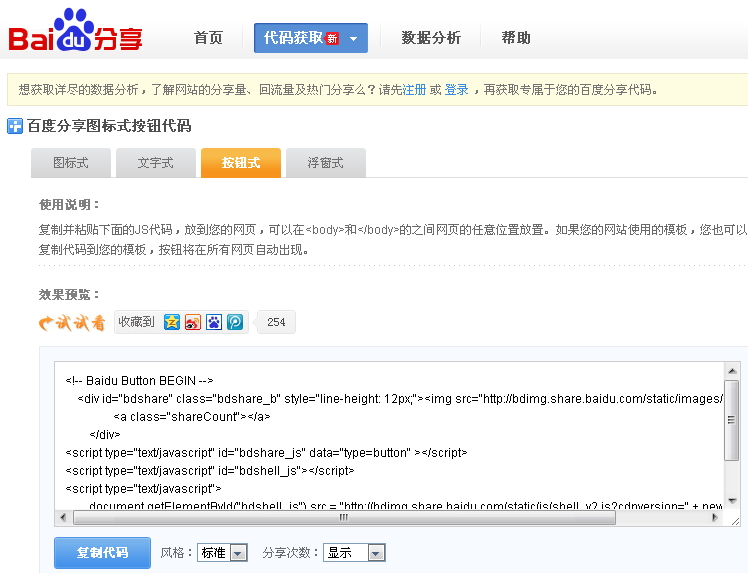Follow the 登录 link
Screen dimensions: 748x573
pos(457,90)
